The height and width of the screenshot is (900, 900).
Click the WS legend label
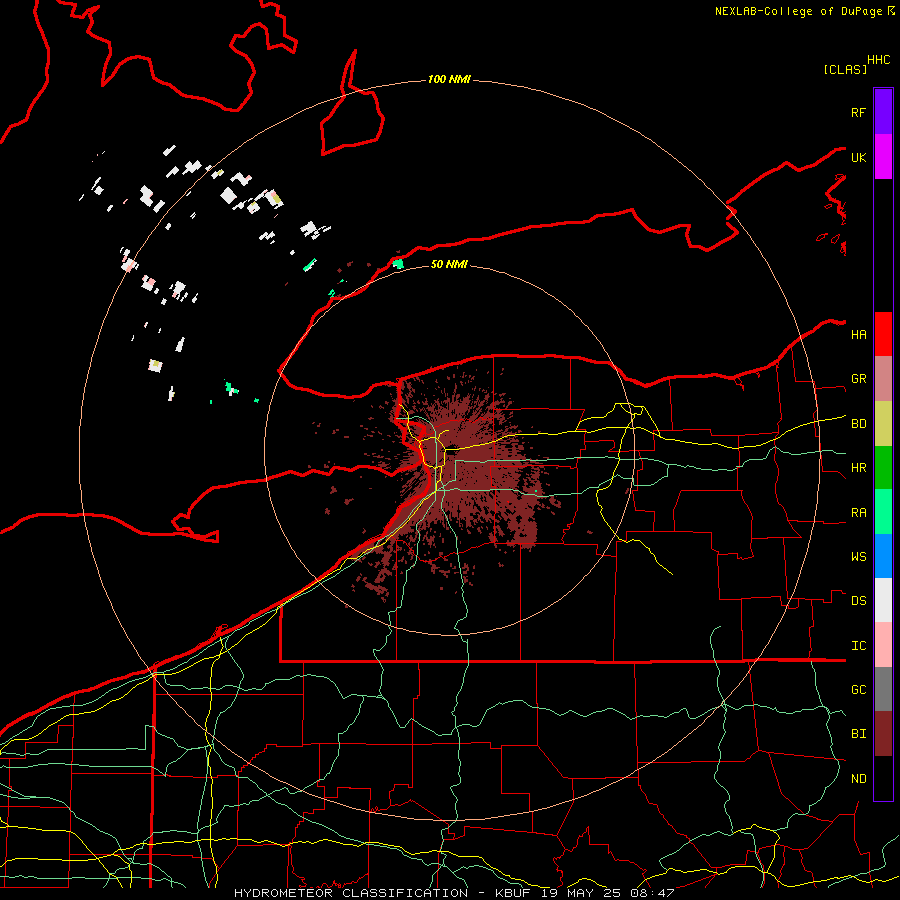click(x=859, y=557)
